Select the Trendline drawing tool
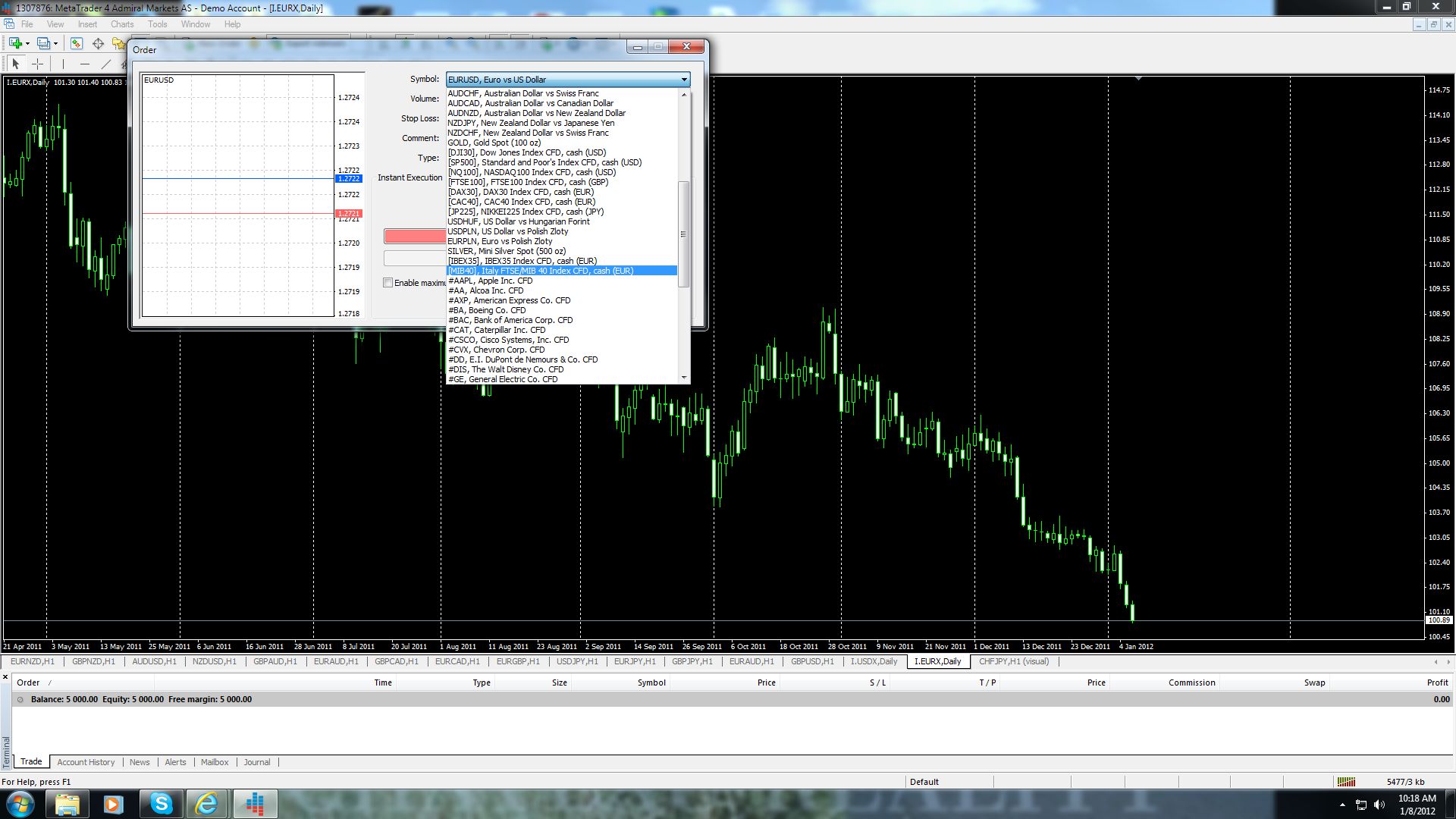Image resolution: width=1456 pixels, height=819 pixels. (x=106, y=64)
